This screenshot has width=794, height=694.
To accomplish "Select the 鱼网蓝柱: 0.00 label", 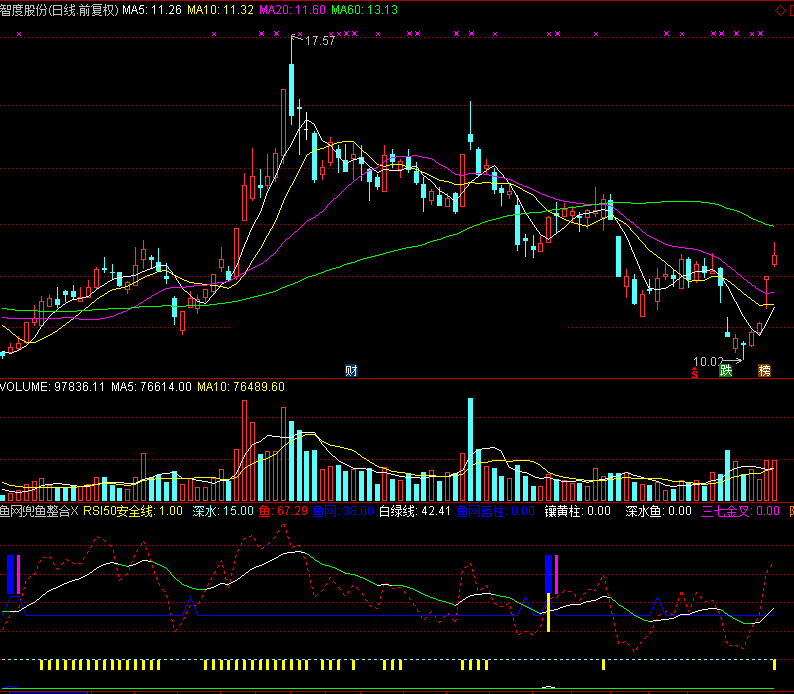I will [x=495, y=511].
